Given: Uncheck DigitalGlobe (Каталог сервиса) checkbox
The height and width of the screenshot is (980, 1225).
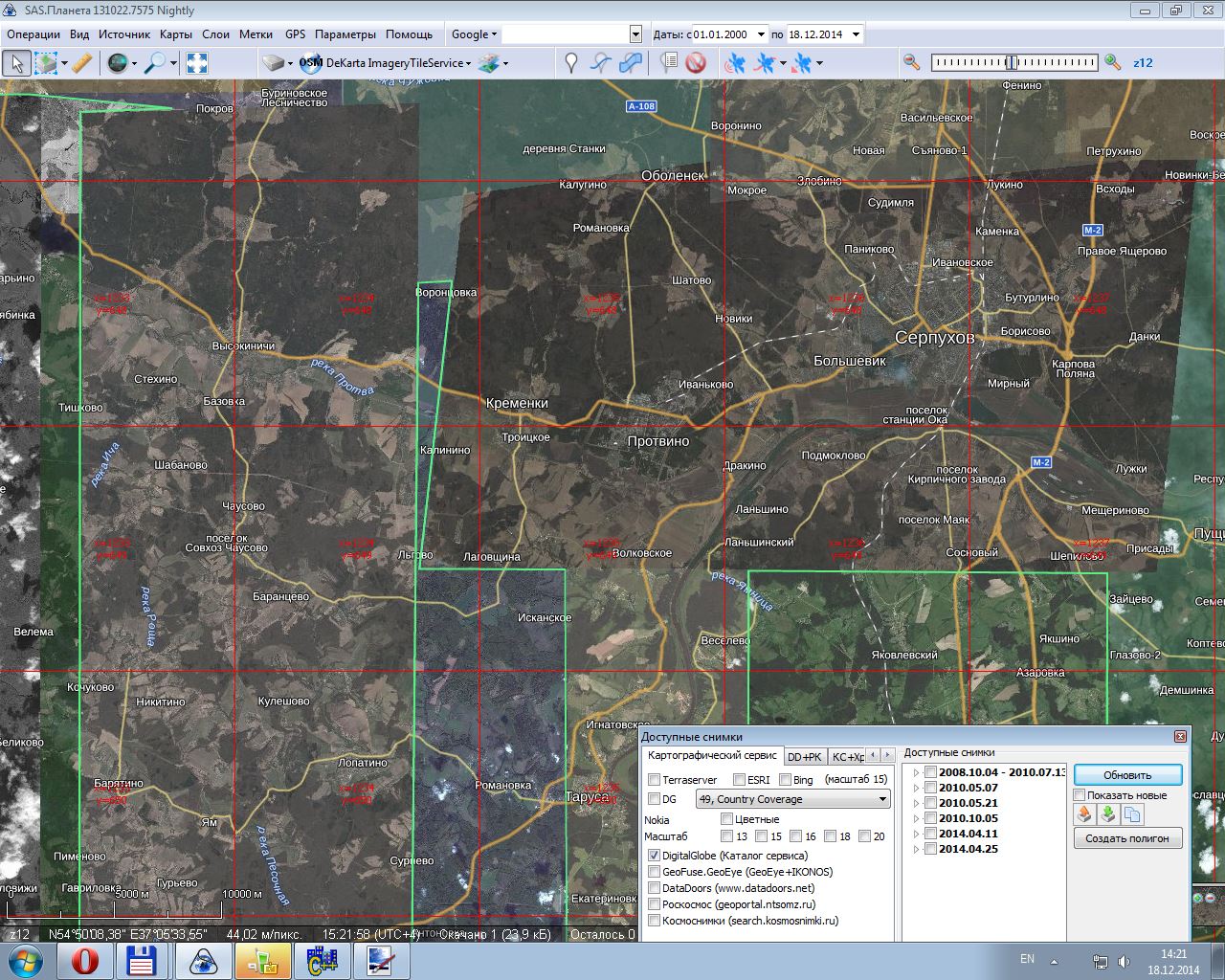Looking at the screenshot, I should tap(655, 856).
